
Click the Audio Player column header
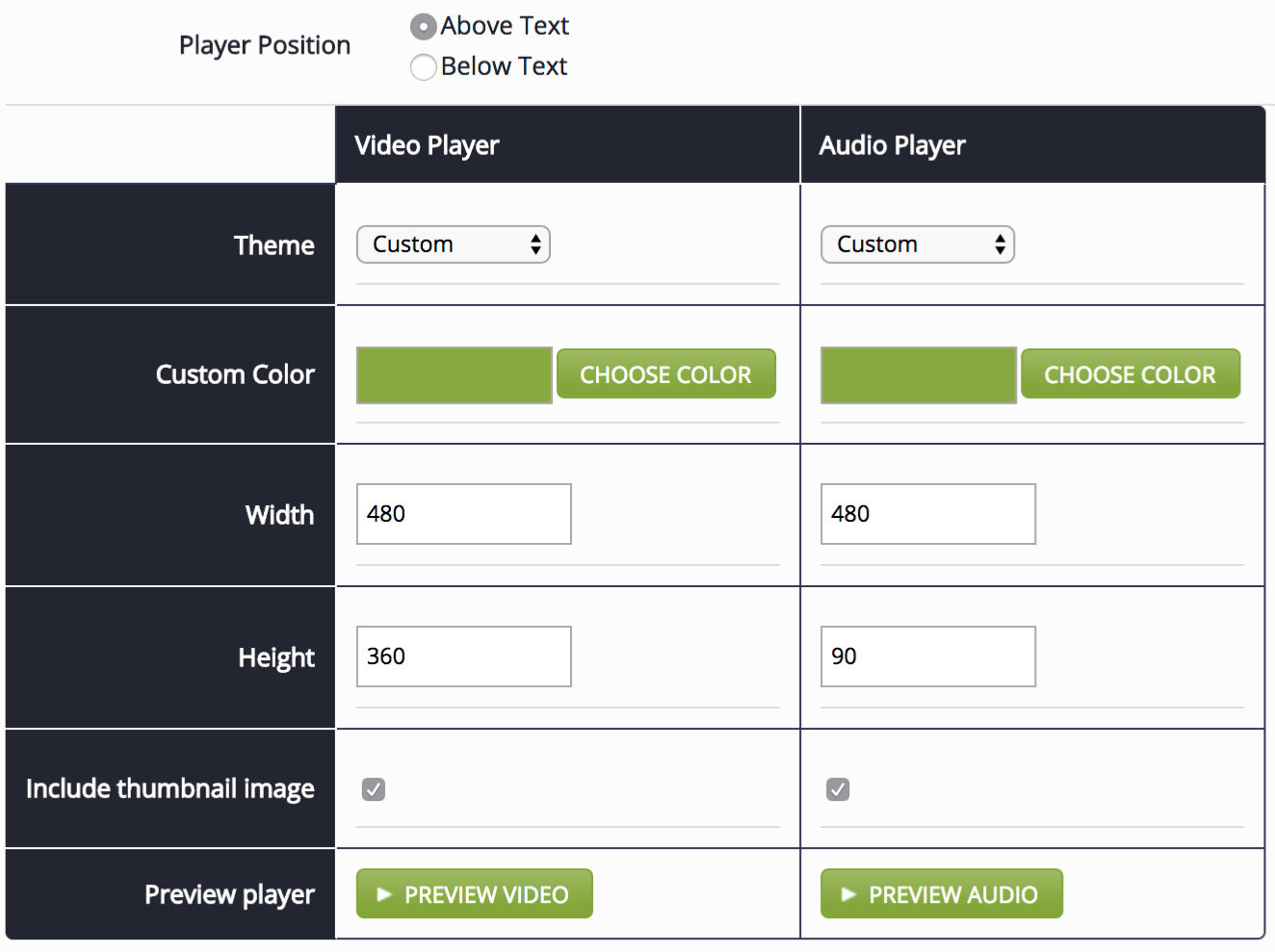pos(1032,144)
